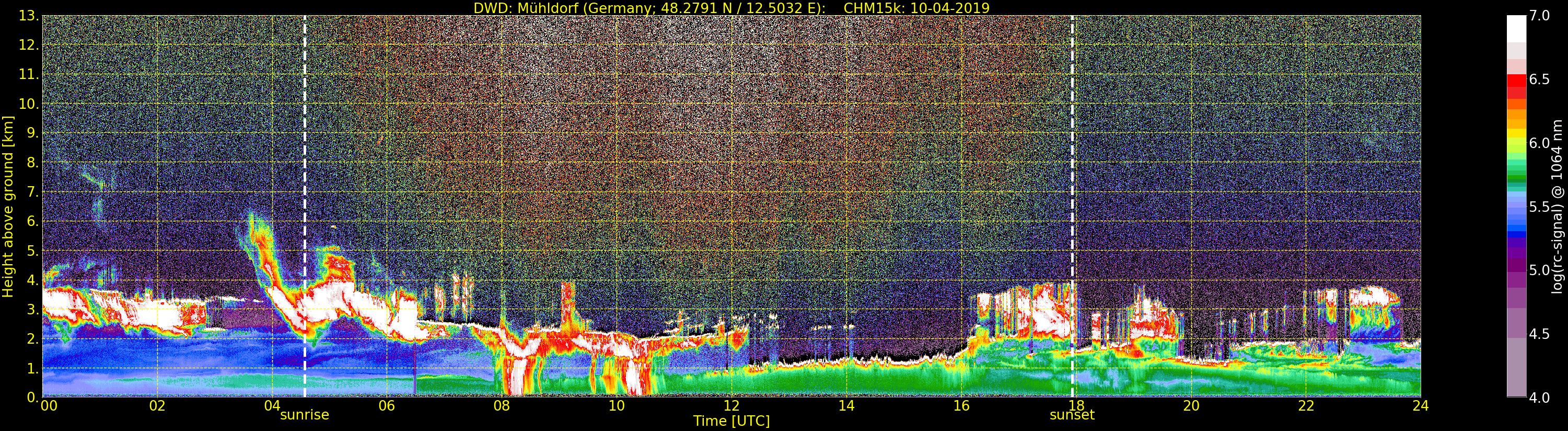Click the x-axis tick label '24'
The image size is (1568, 431).
[x=1421, y=406]
